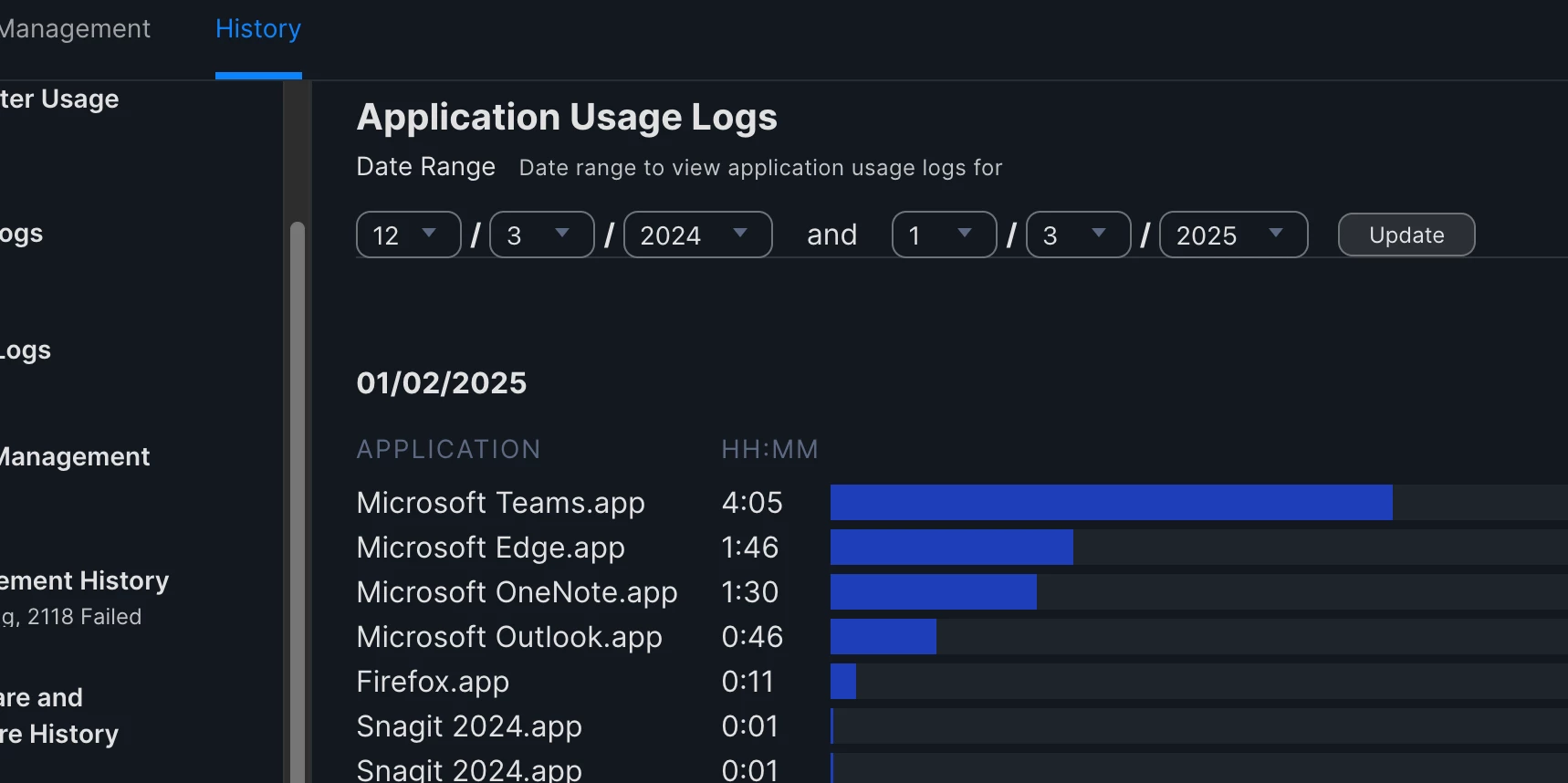Switch to the History tab
This screenshot has height=783, width=1568.
[x=258, y=29]
